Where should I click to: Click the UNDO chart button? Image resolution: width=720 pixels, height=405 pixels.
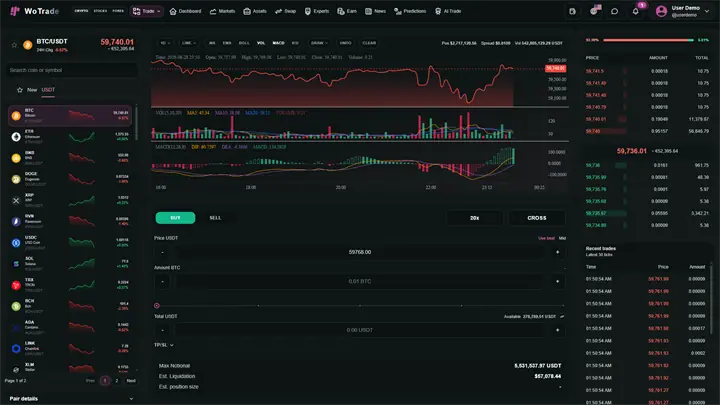(345, 43)
